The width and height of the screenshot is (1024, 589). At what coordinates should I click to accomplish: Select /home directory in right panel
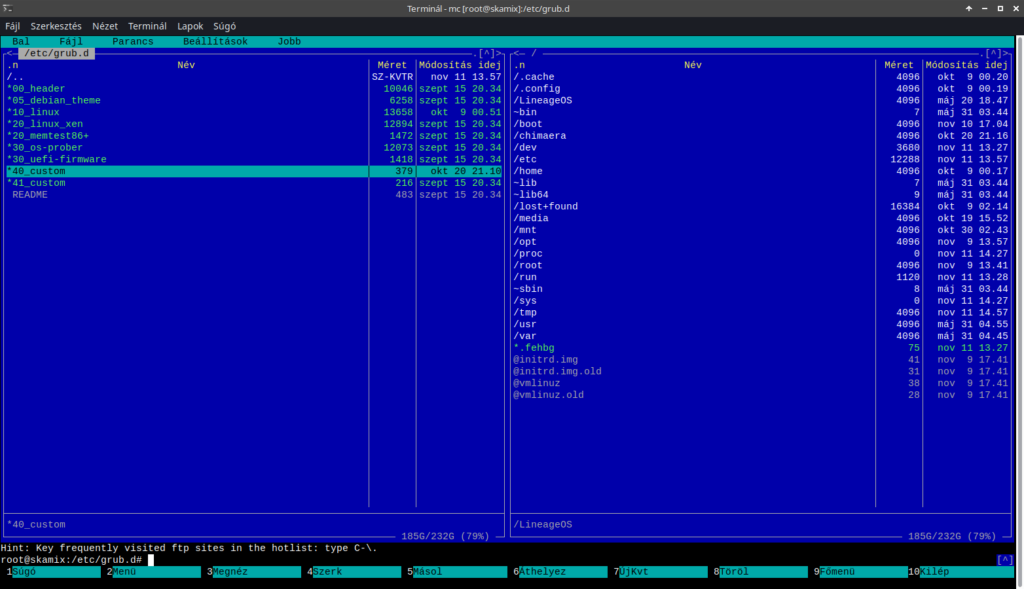(x=760, y=171)
